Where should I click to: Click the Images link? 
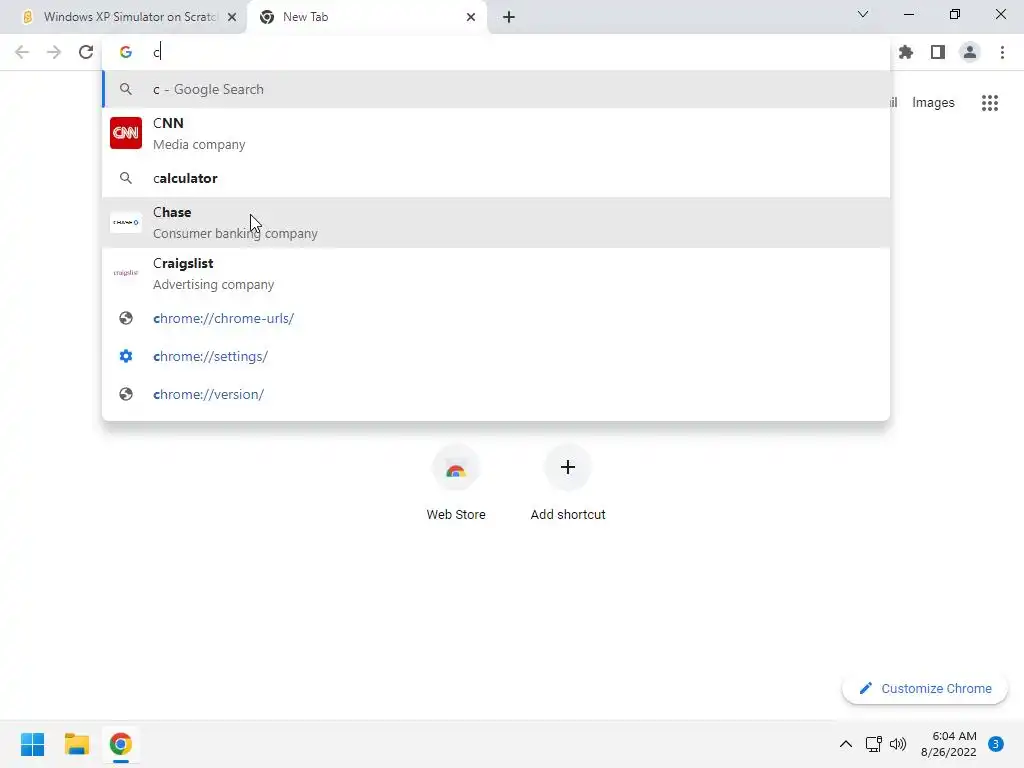click(933, 103)
